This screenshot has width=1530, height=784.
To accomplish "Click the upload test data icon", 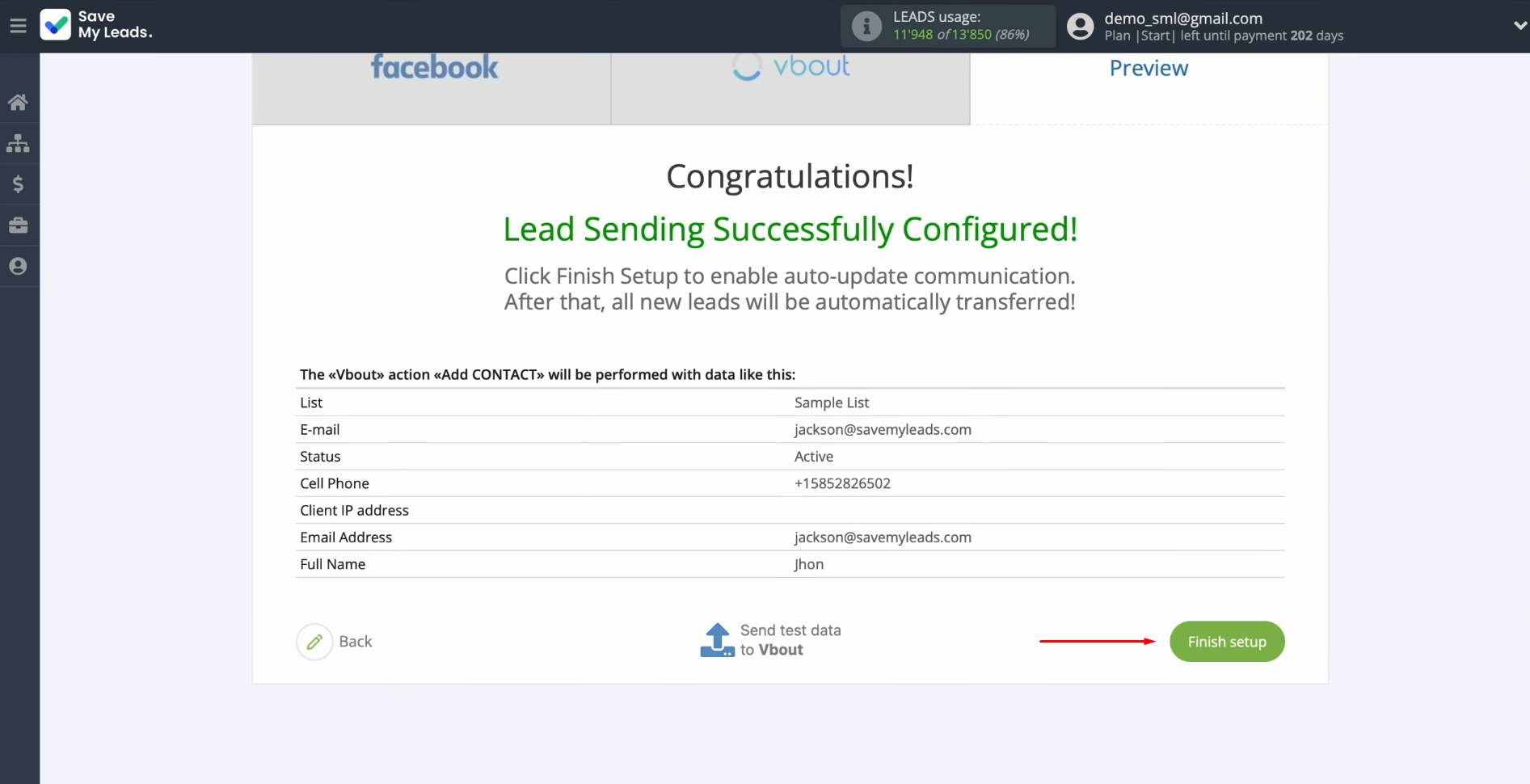I will (x=717, y=640).
